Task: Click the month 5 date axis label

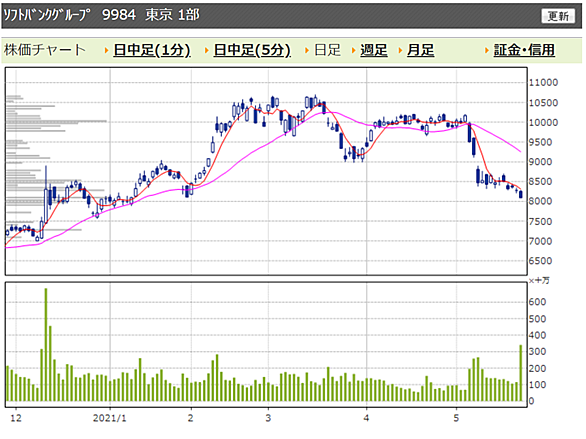Action: coord(456,418)
